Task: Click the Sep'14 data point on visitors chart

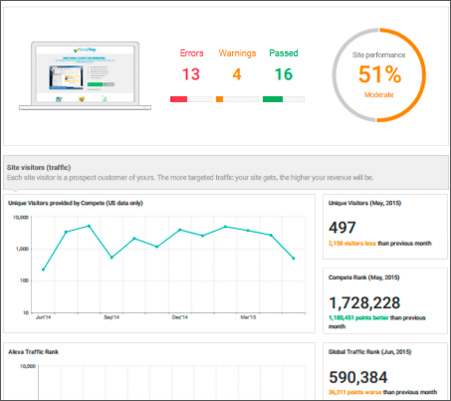Action: coord(112,257)
